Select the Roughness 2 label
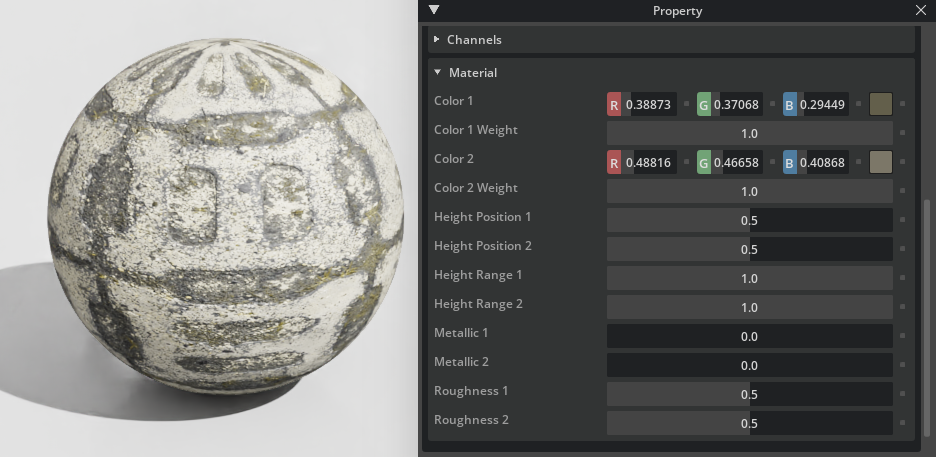936x457 pixels. tap(471, 420)
